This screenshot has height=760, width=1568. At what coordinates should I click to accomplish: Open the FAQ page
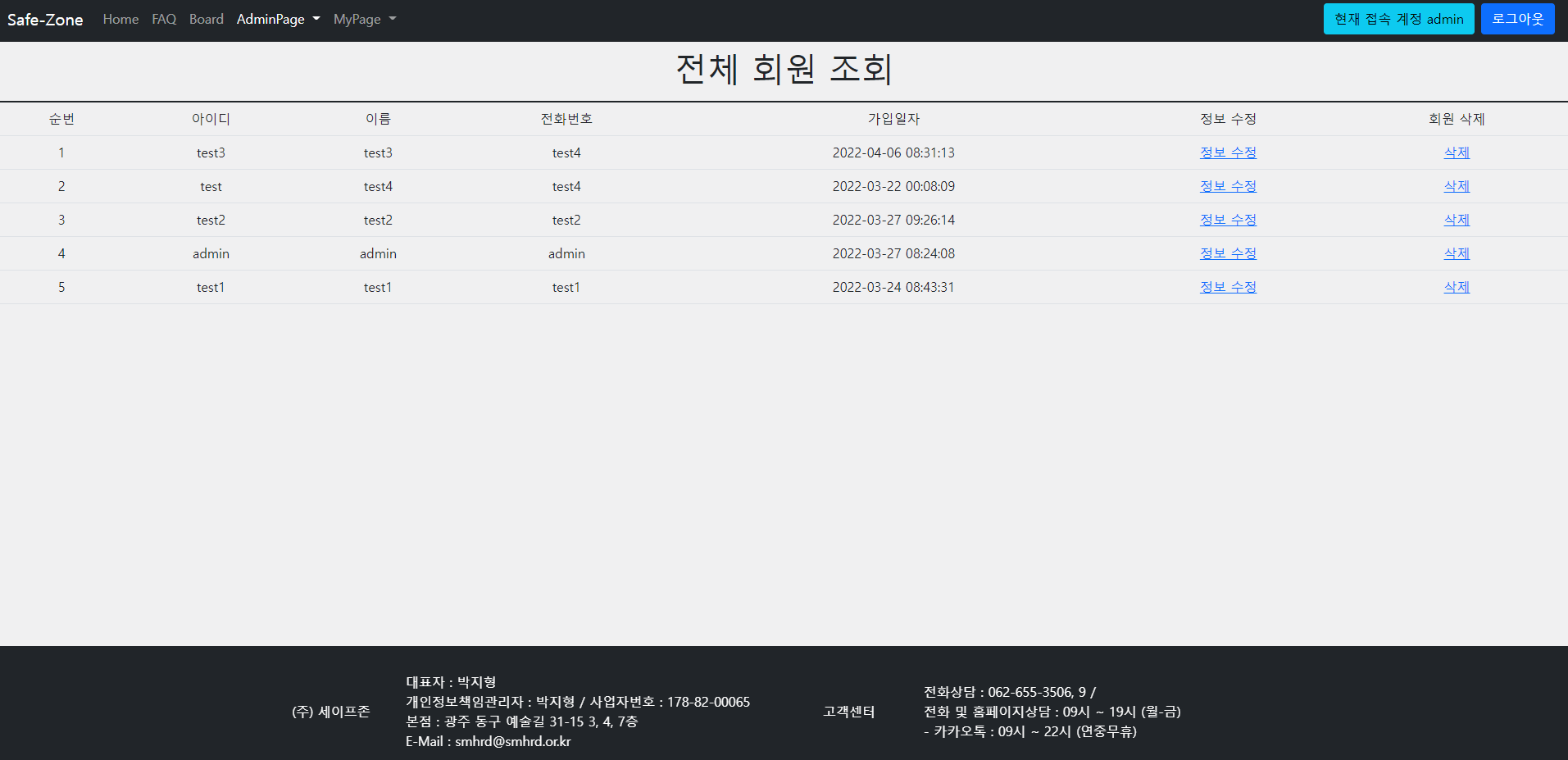coord(163,19)
